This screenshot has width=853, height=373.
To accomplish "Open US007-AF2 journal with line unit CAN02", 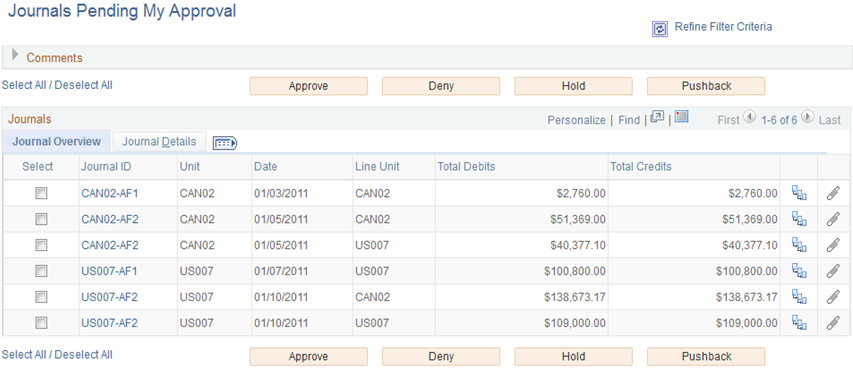I will click(x=109, y=297).
